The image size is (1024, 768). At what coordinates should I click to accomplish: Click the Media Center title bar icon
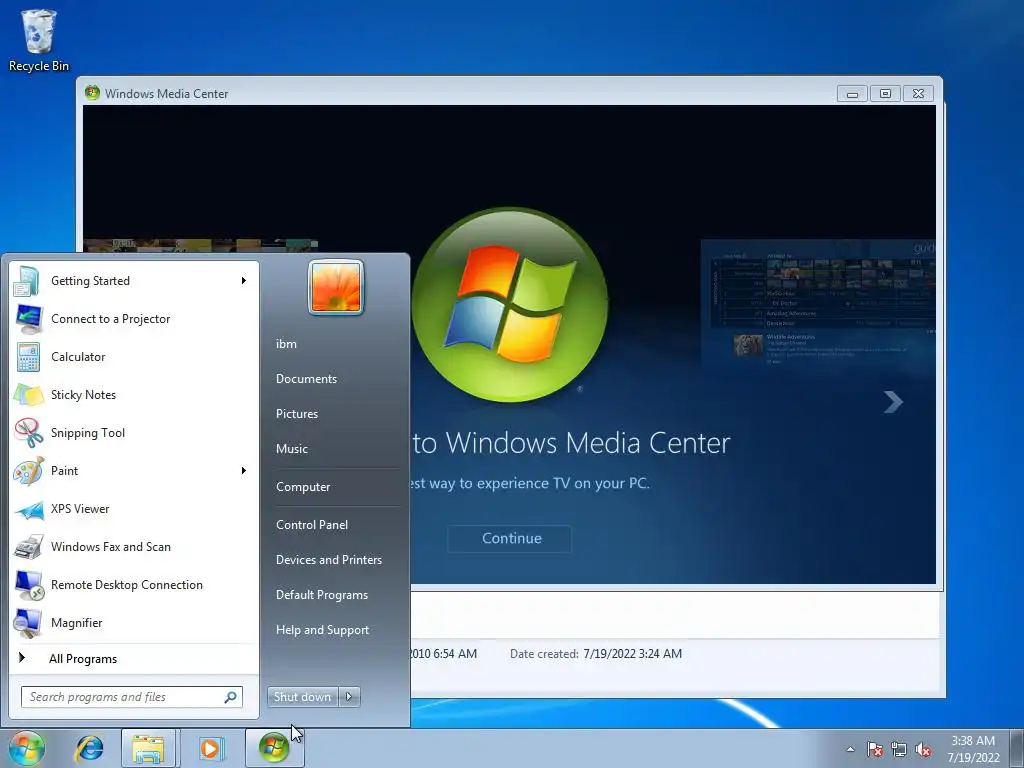[92, 93]
